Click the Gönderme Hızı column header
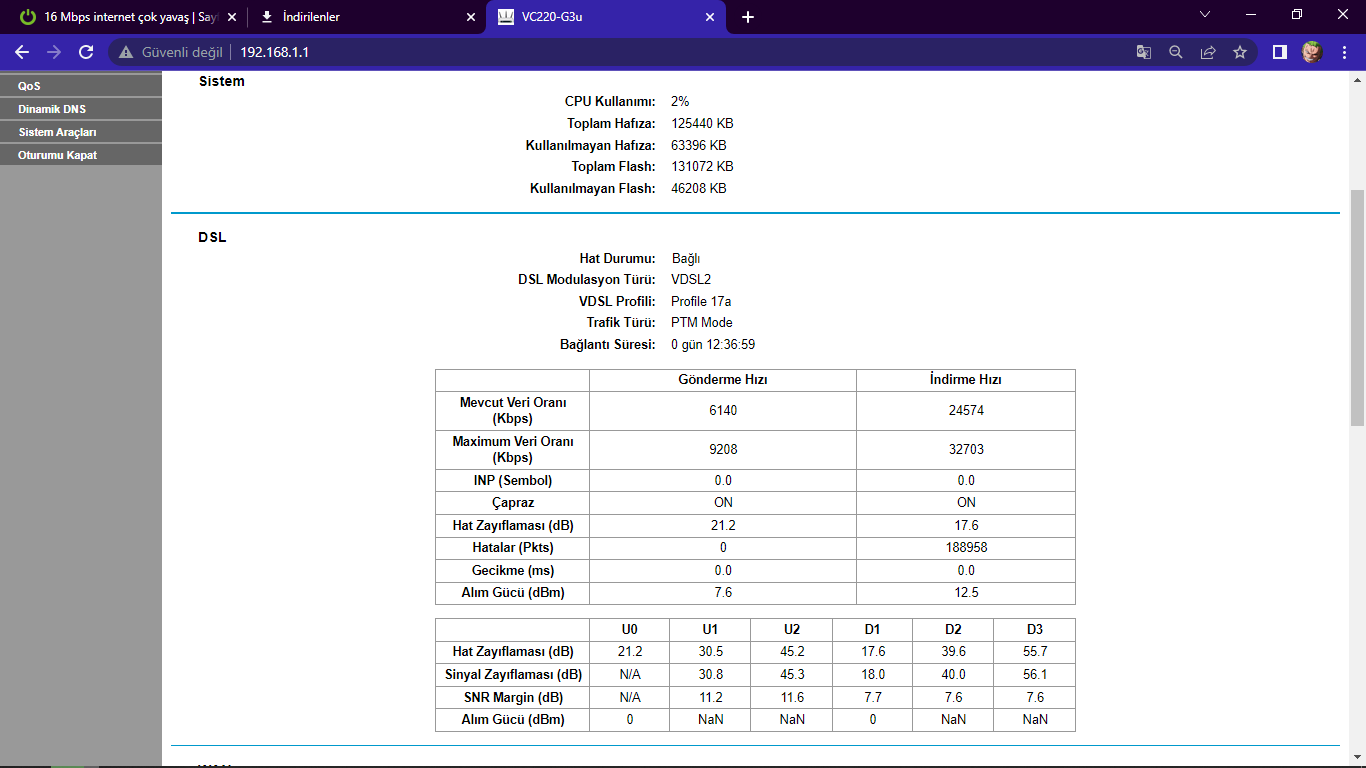 click(x=723, y=380)
